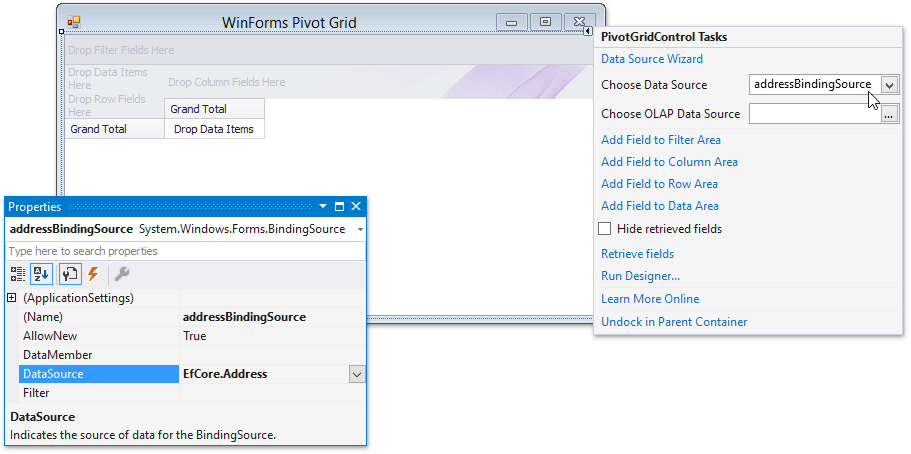Click the ellipsis button for OLAP Data Source
Screen dimensions: 911x454
tap(890, 115)
